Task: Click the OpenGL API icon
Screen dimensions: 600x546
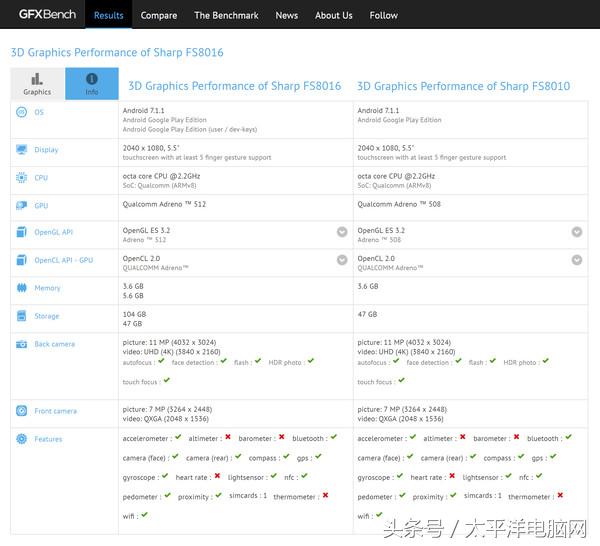Action: (21, 232)
